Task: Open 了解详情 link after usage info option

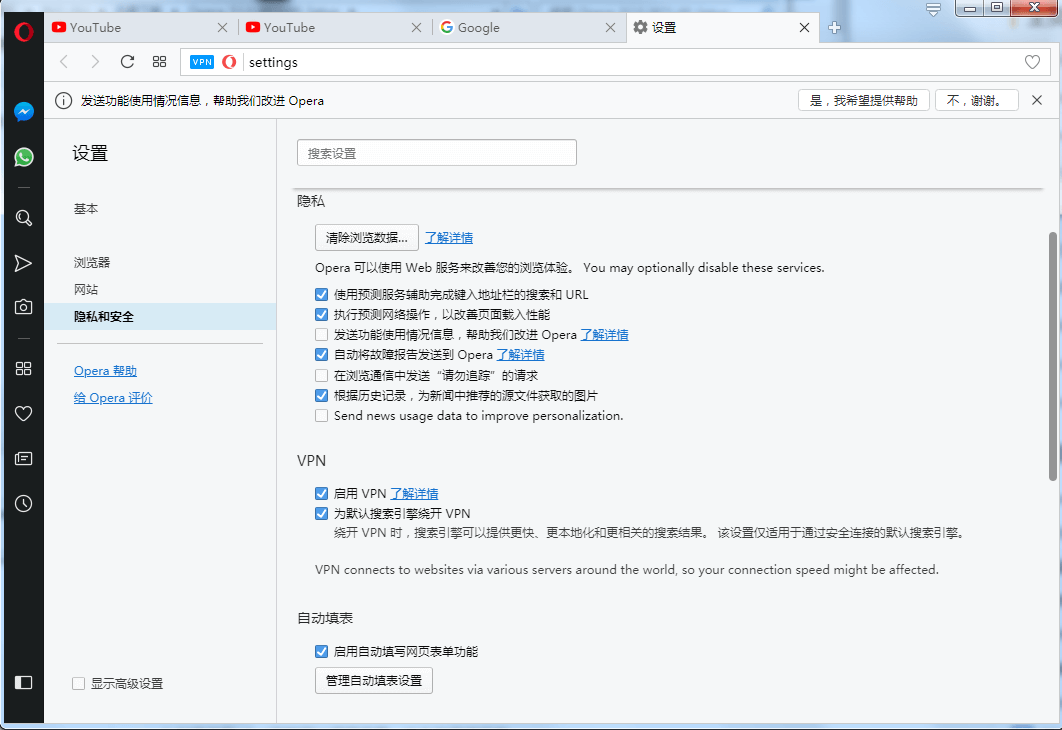Action: [605, 335]
